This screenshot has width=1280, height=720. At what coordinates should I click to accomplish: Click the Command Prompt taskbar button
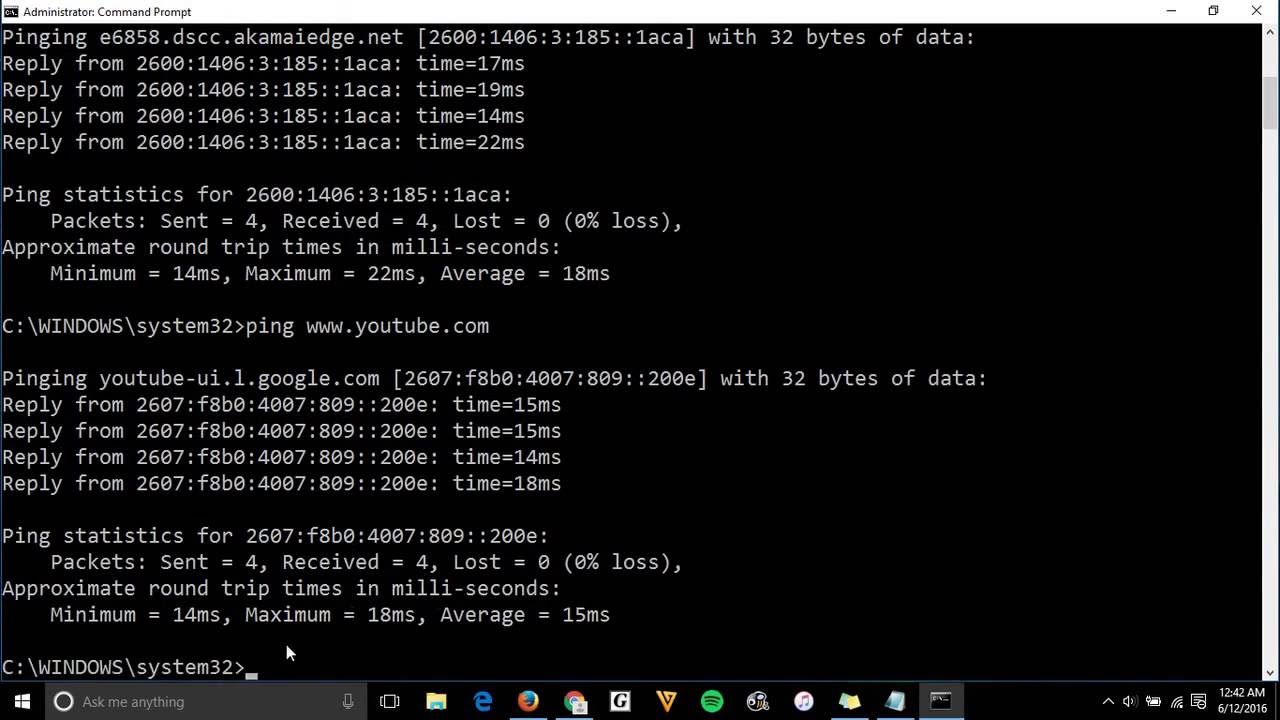click(x=941, y=701)
